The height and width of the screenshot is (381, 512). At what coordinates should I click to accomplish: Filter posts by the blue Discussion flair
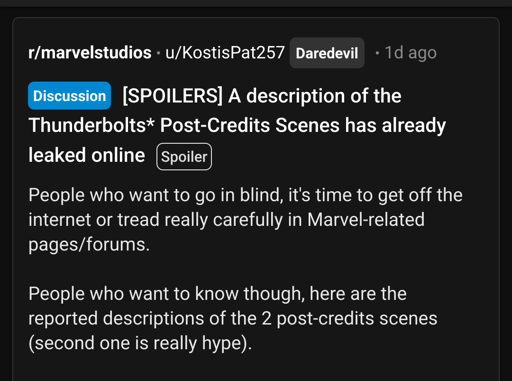tap(69, 96)
